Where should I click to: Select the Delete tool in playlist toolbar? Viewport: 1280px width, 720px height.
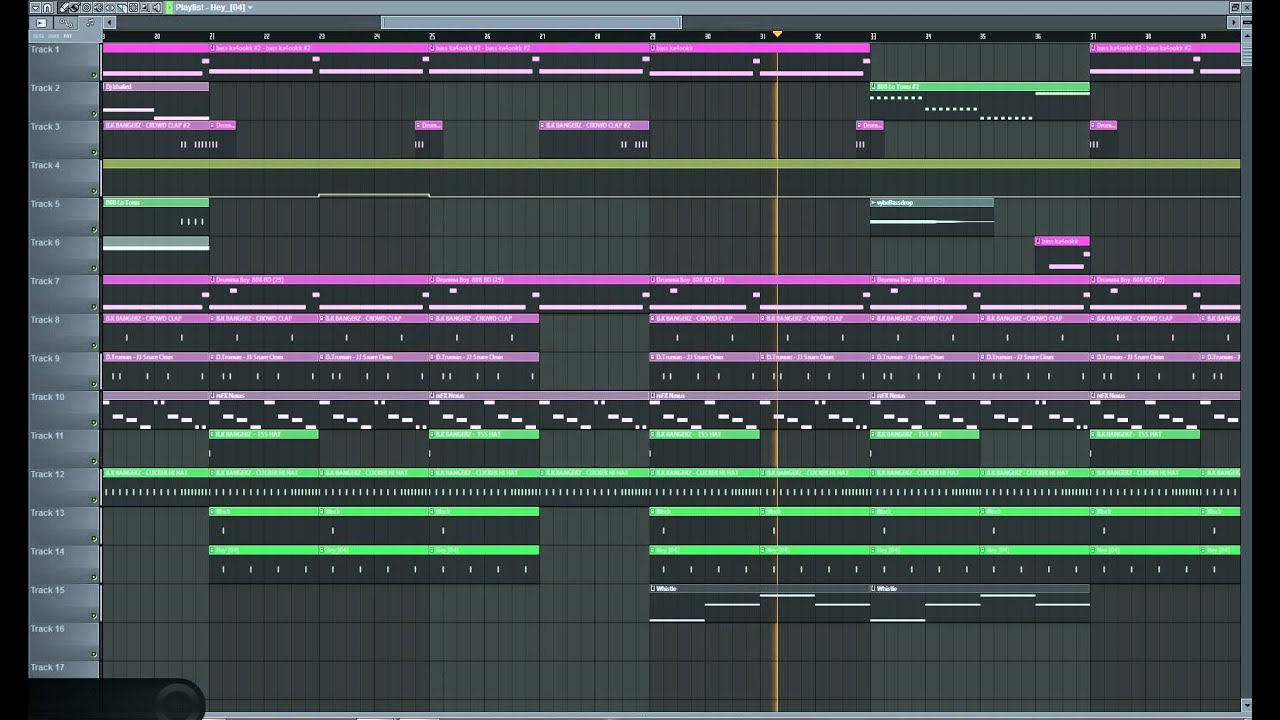(x=86, y=7)
